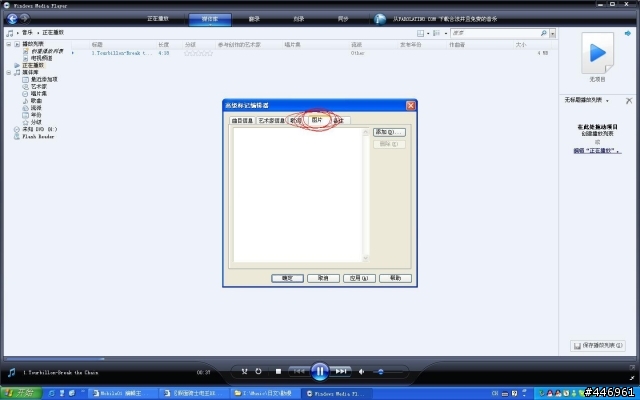The width and height of the screenshot is (640, 400).
Task: Click the volume slider handle
Action: [x=381, y=372]
